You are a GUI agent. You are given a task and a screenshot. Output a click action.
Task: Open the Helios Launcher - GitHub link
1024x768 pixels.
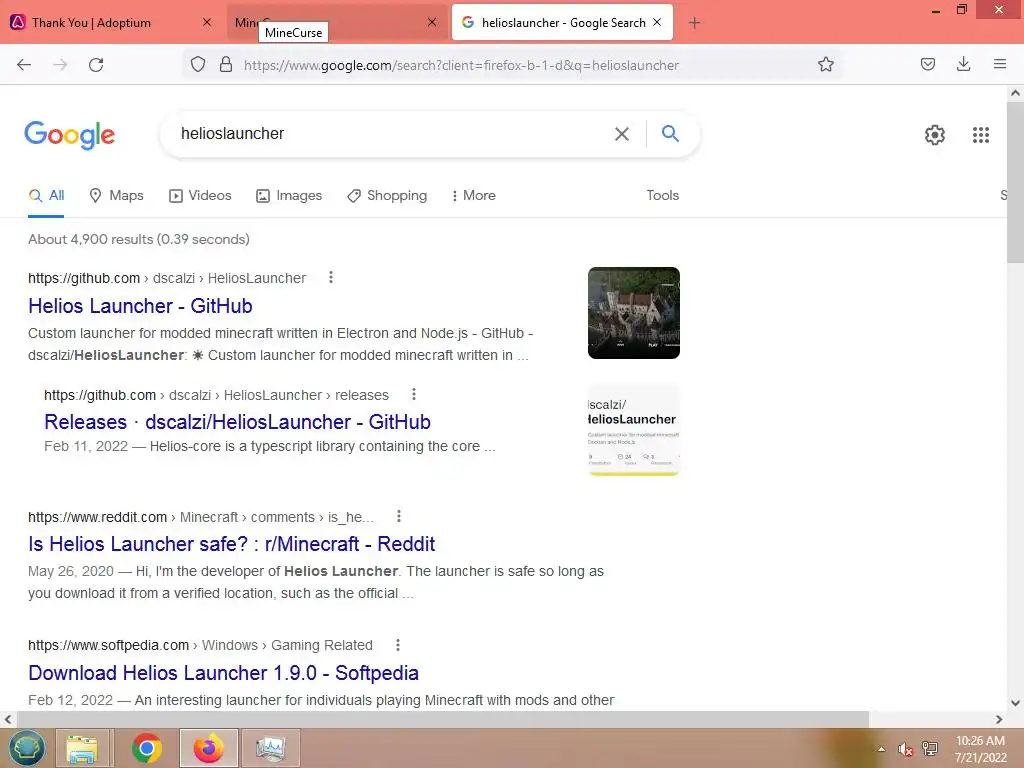pyautogui.click(x=140, y=306)
